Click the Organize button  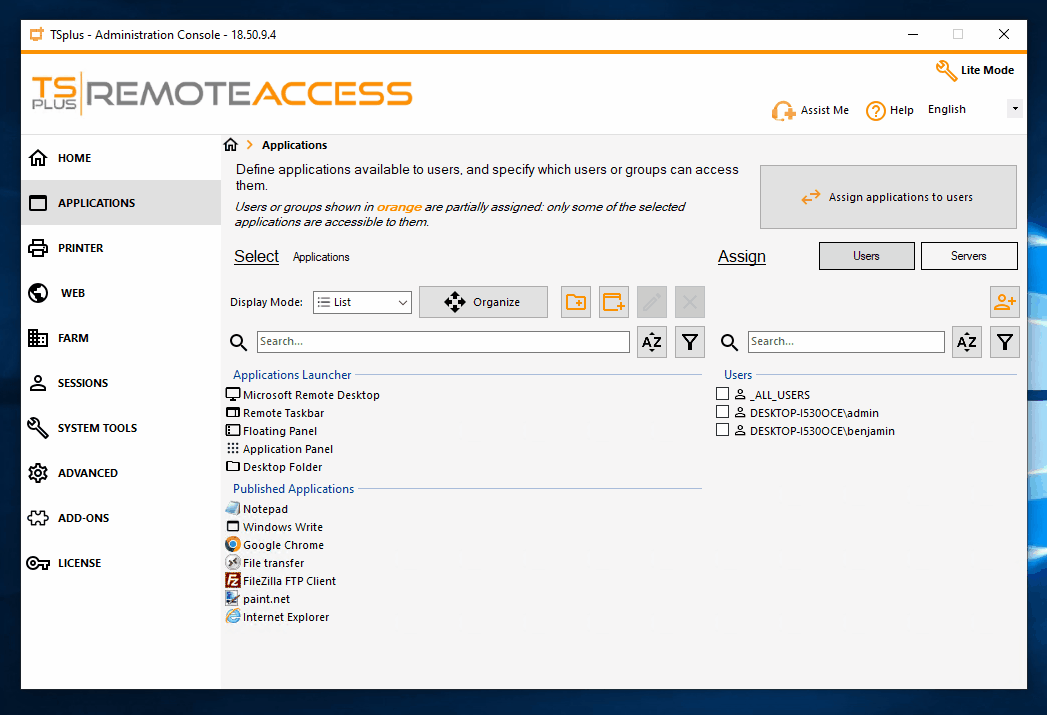click(x=483, y=302)
